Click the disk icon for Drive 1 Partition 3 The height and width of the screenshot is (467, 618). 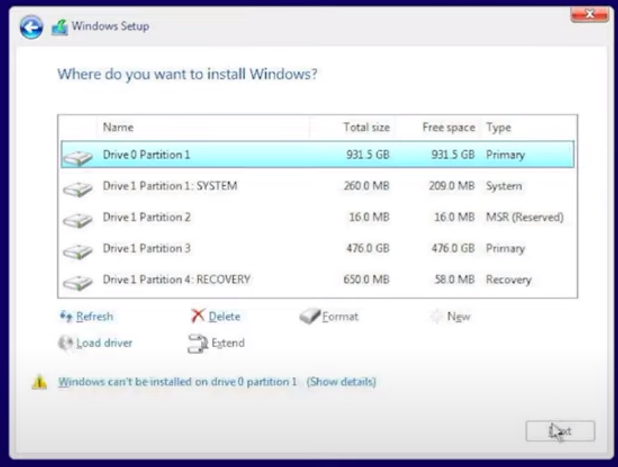point(78,251)
